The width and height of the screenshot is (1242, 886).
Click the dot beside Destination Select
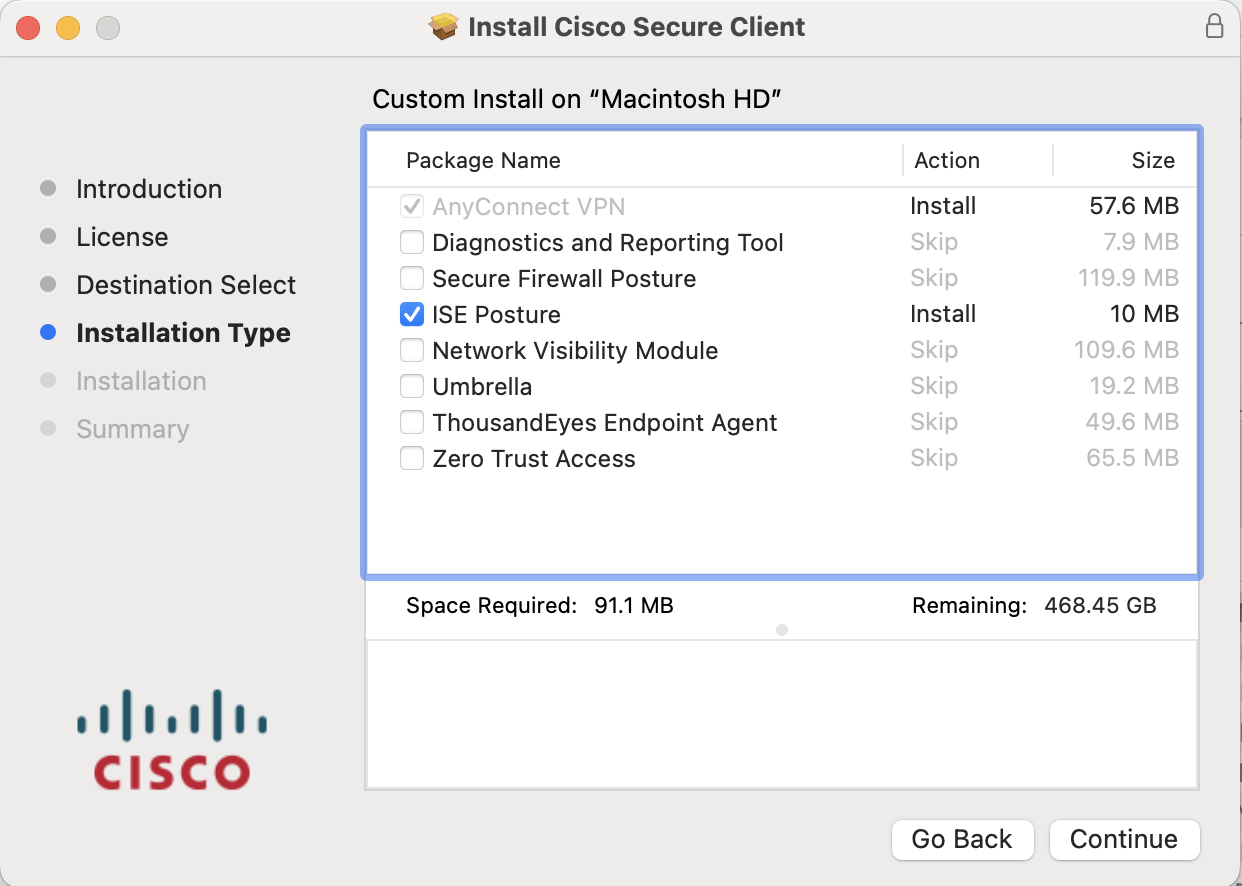point(47,284)
